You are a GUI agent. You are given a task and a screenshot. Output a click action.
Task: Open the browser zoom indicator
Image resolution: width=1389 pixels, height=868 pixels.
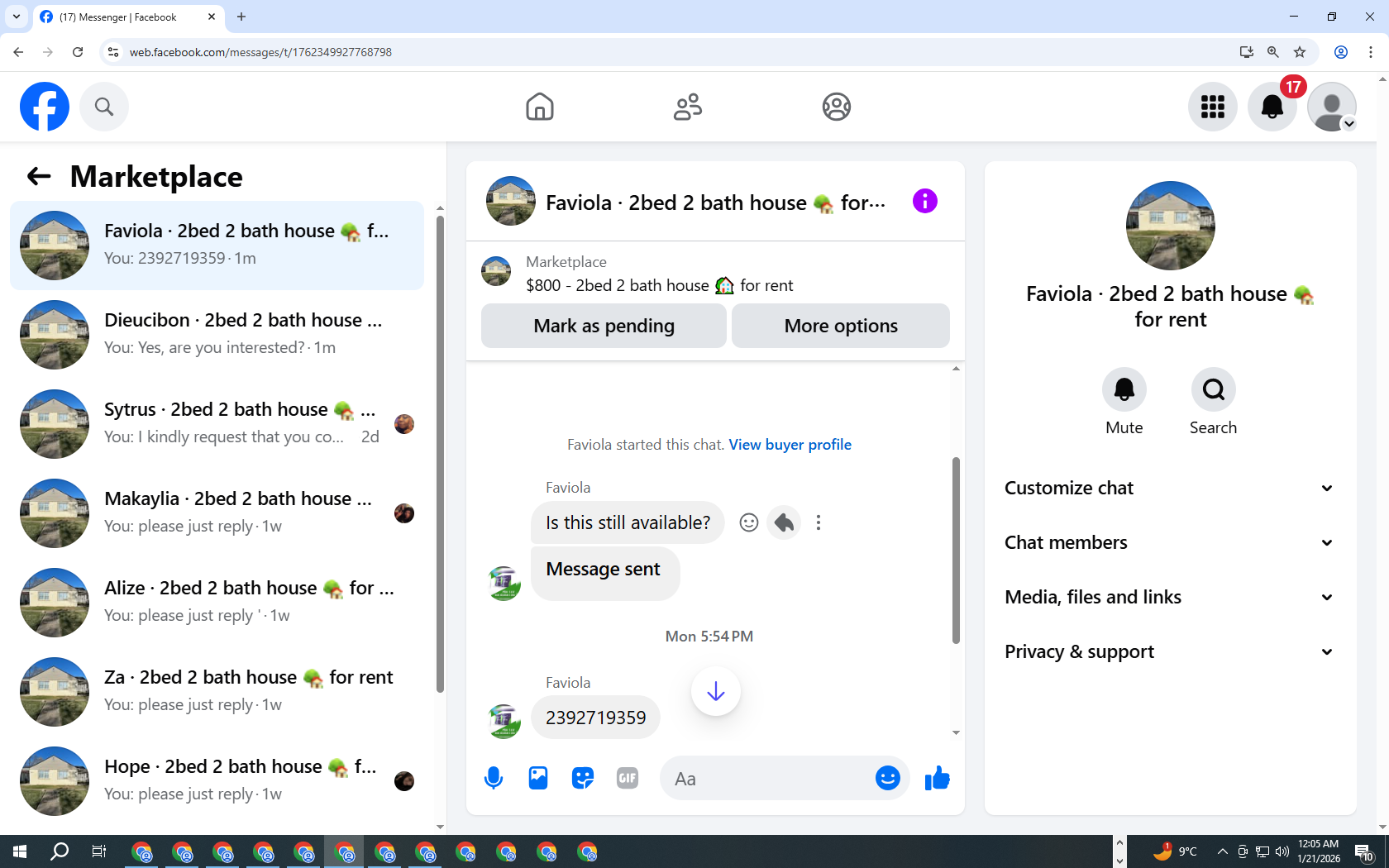tap(1273, 52)
